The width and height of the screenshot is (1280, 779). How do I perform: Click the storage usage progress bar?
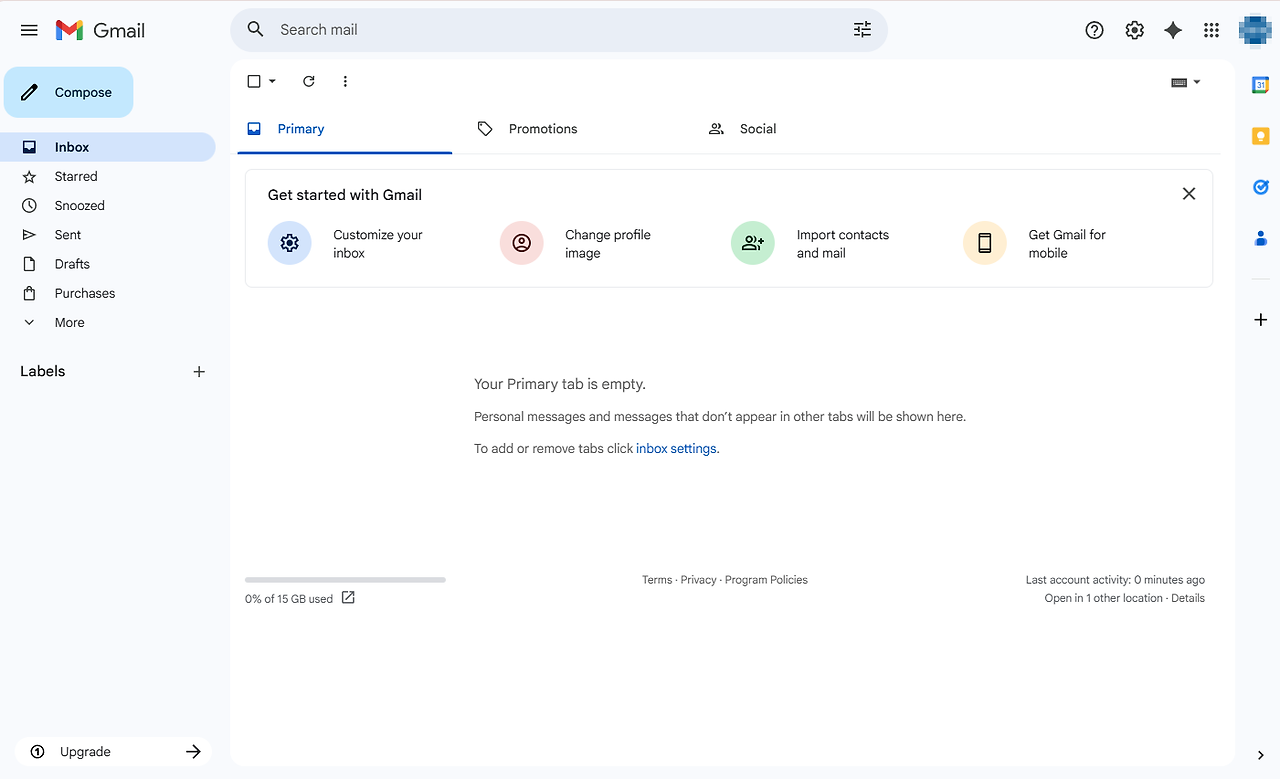345,580
